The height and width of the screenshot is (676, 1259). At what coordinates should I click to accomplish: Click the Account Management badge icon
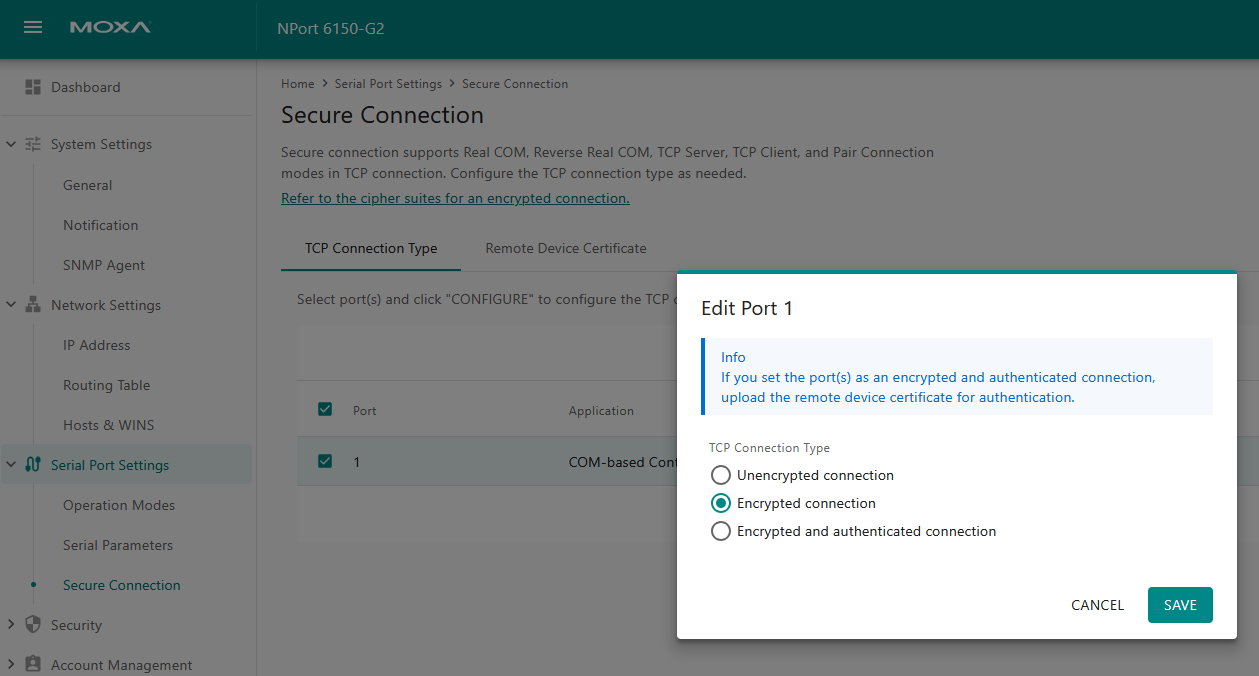point(33,664)
